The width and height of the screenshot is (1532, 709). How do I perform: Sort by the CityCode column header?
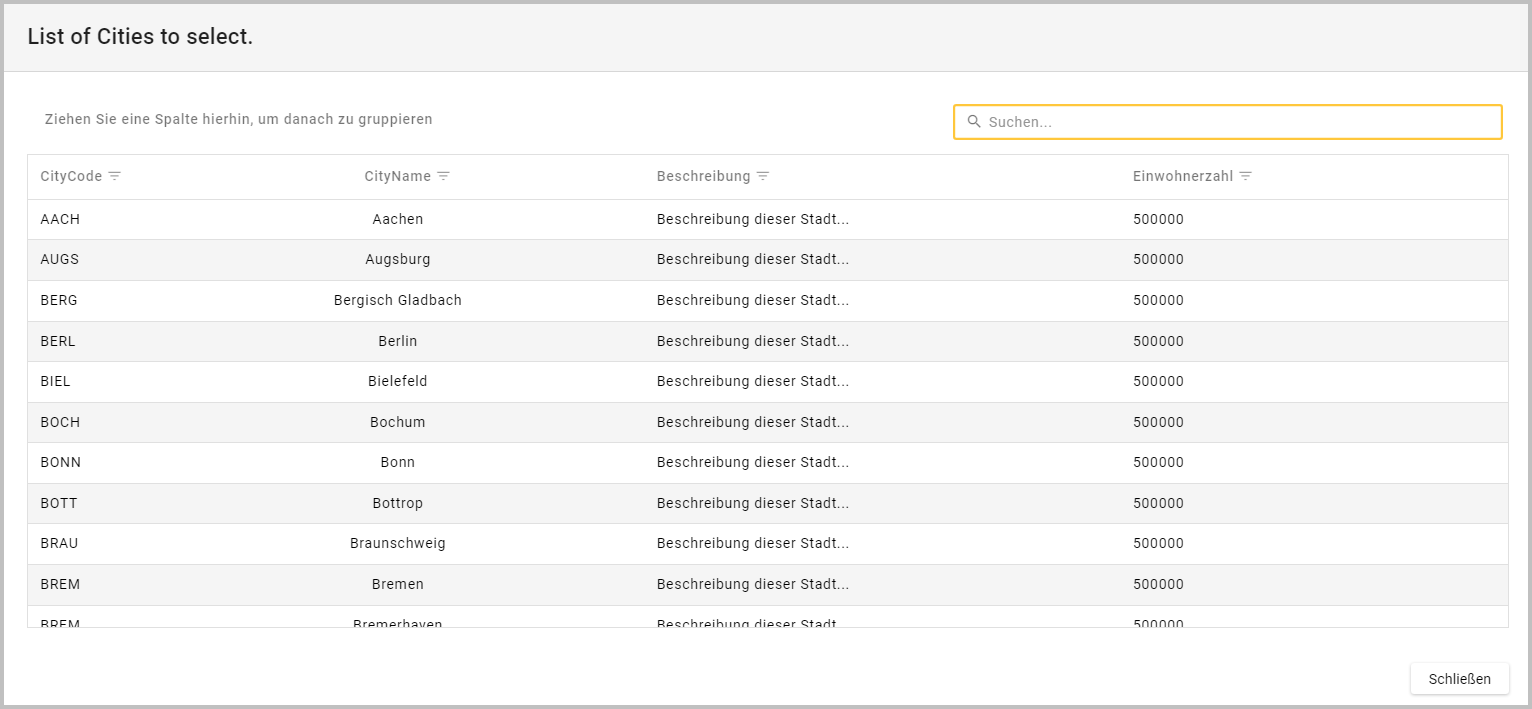coord(71,176)
